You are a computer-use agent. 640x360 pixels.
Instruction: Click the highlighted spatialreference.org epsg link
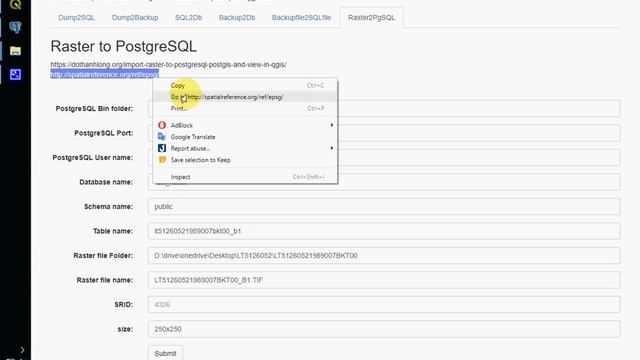pos(104,74)
